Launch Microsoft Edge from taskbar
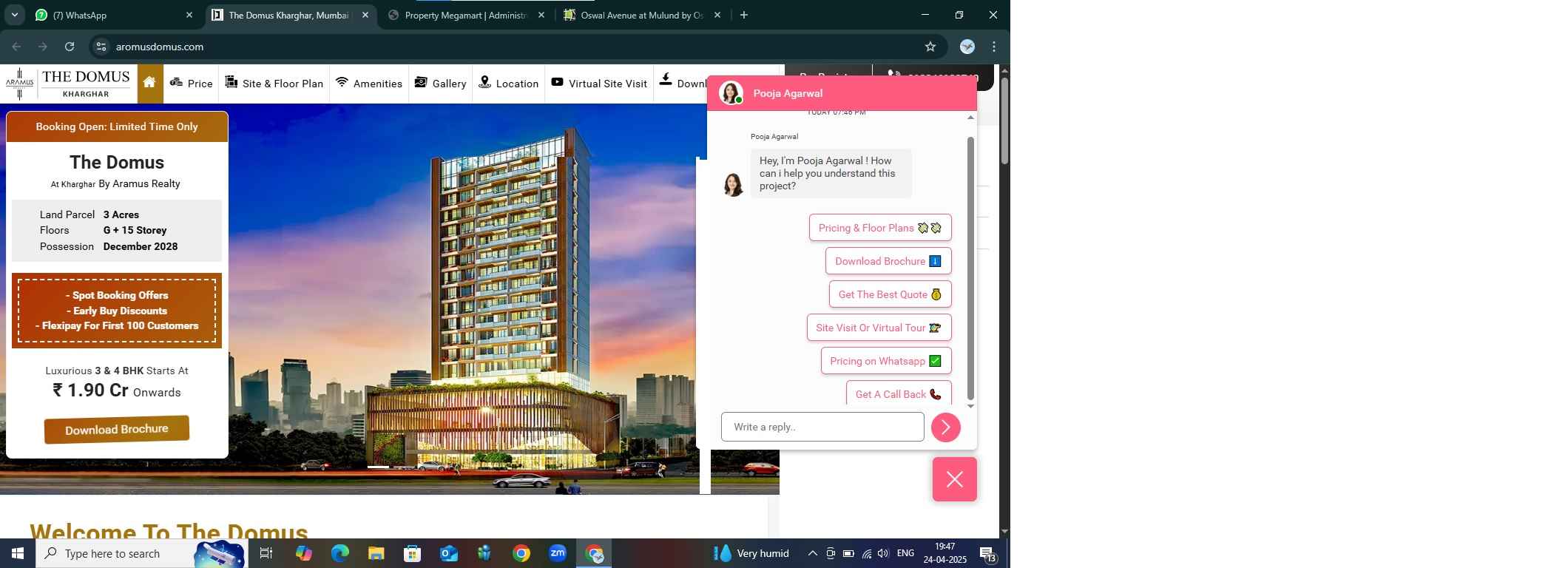This screenshot has height=568, width=1568. 339,553
